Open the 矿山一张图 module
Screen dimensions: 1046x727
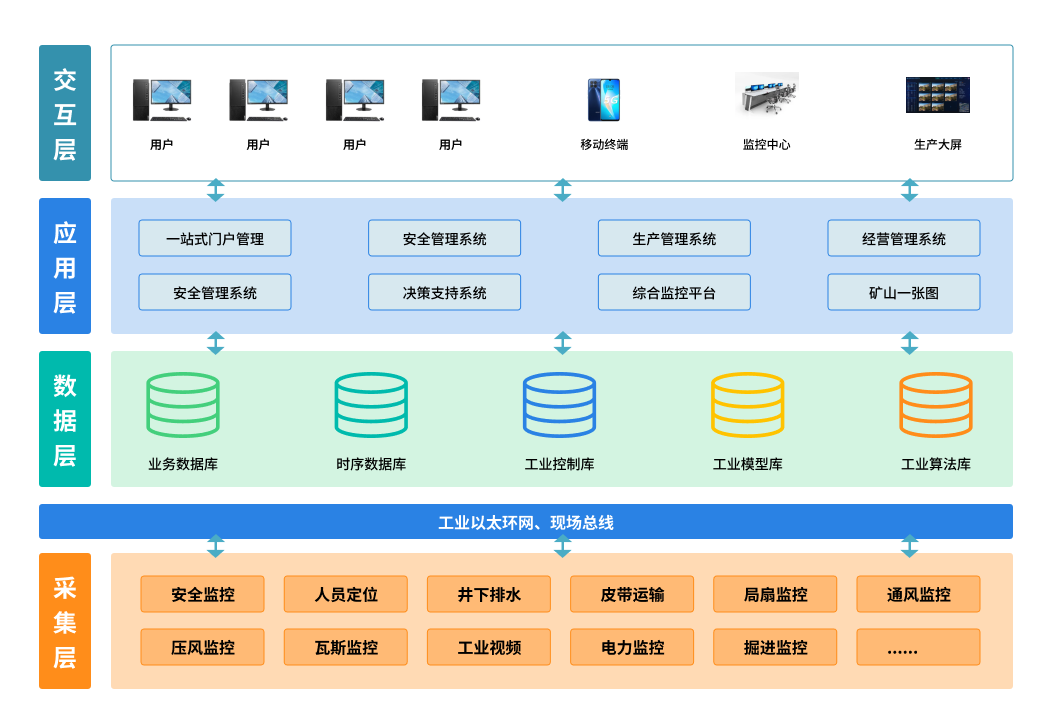coord(903,293)
